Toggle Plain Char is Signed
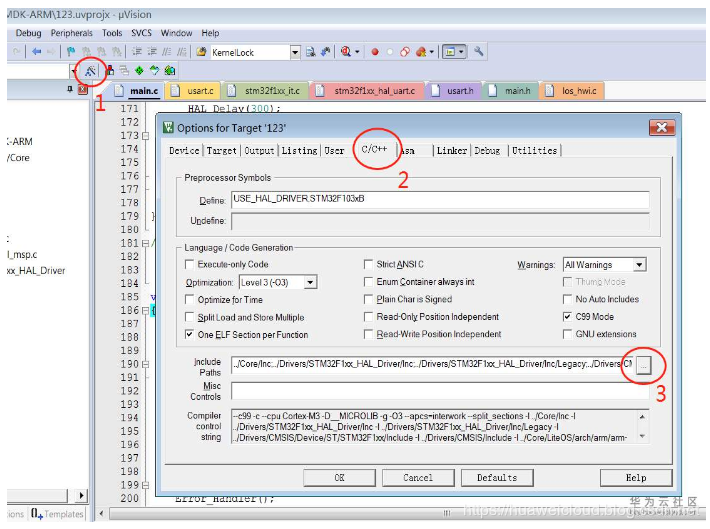 (368, 299)
